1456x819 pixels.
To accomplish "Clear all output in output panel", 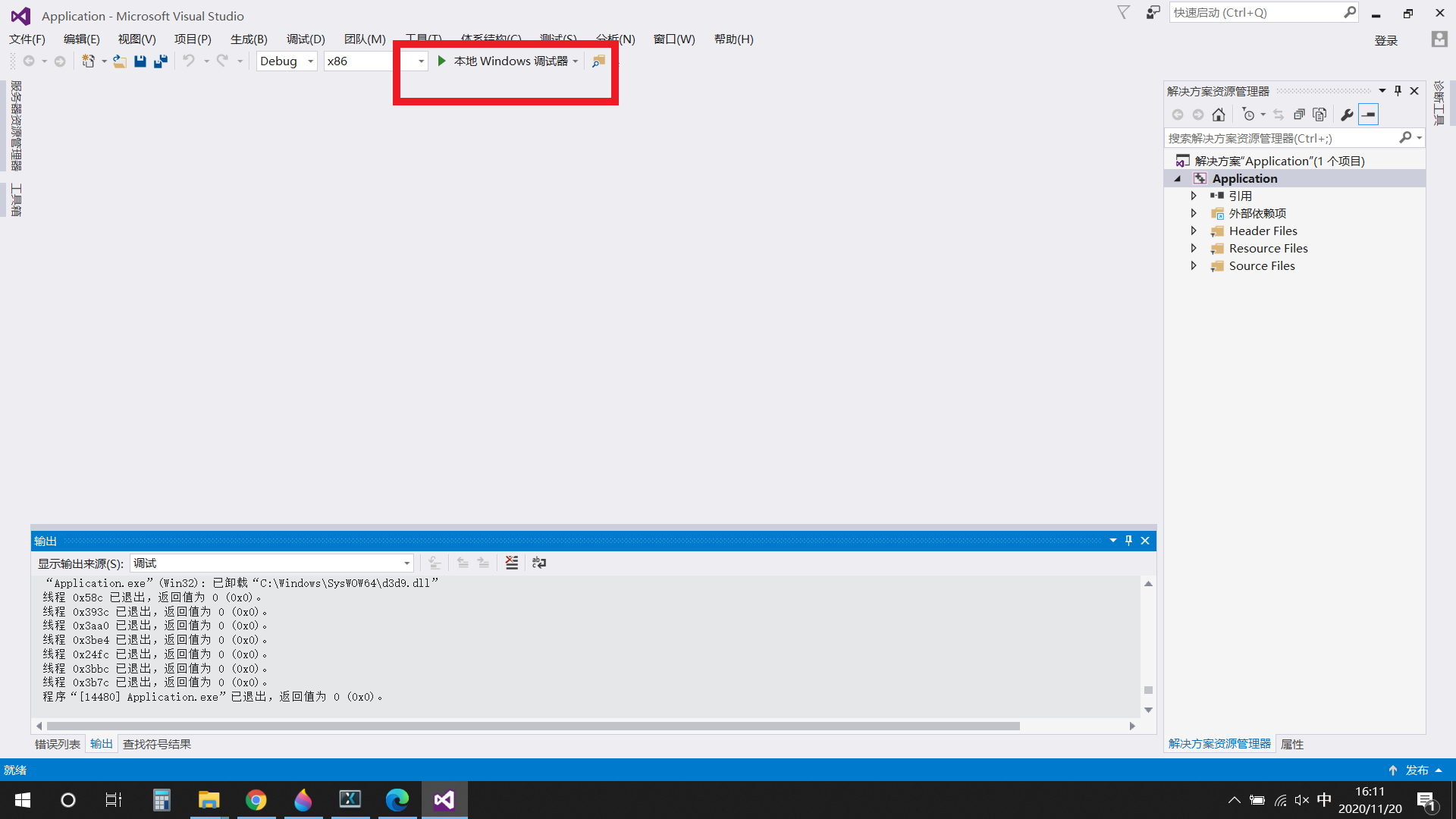I will 512,563.
